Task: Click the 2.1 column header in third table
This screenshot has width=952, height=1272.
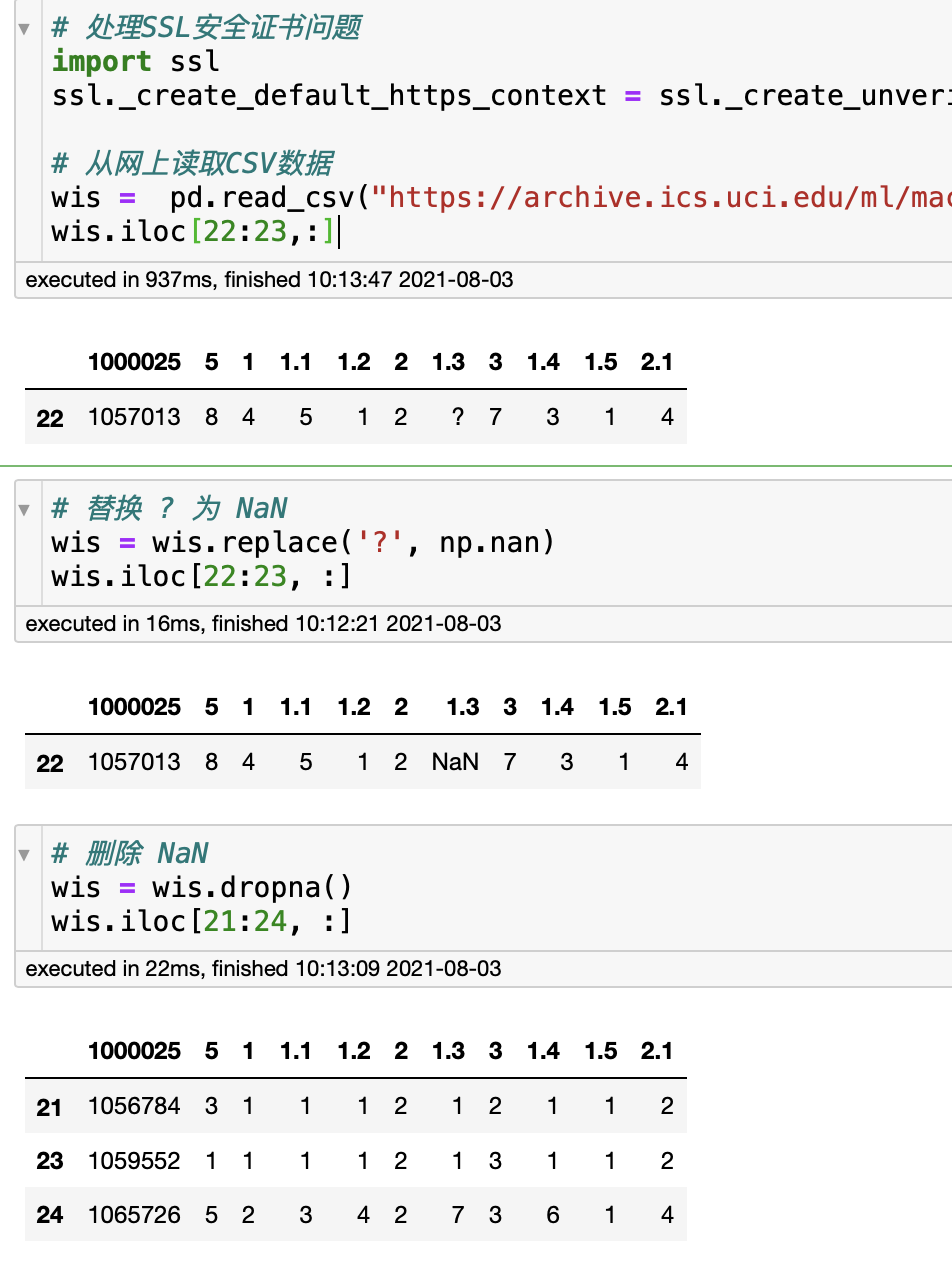Action: [657, 1051]
